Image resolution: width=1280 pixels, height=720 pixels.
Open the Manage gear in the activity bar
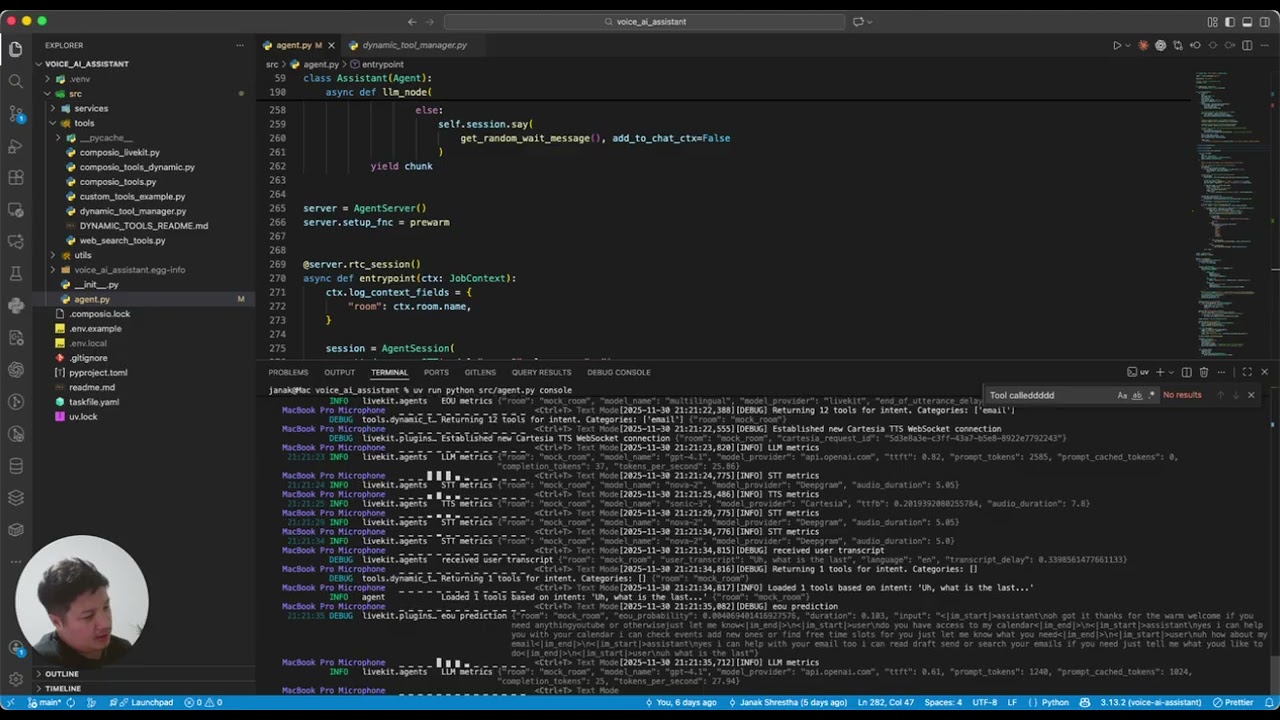pyautogui.click(x=15, y=679)
